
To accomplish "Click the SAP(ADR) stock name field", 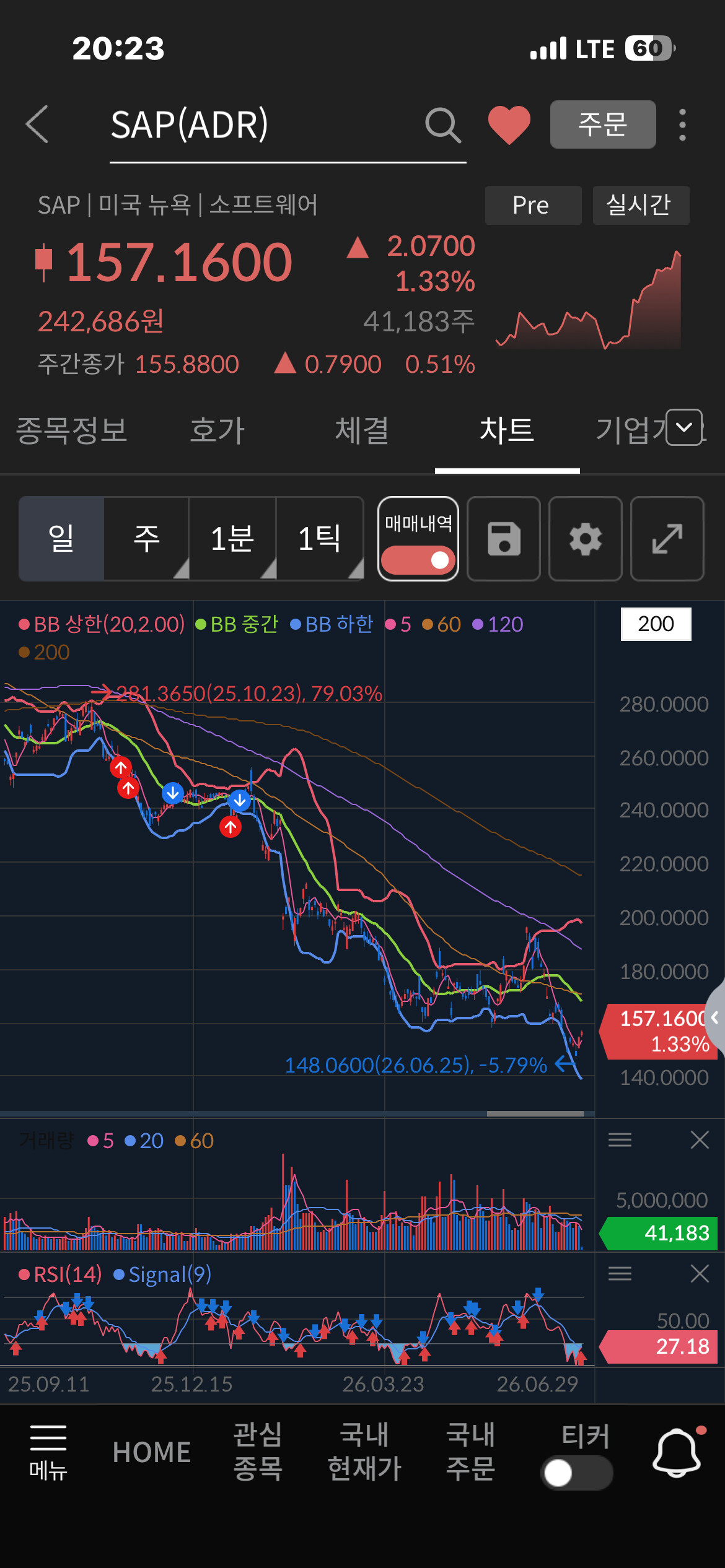I will pyautogui.click(x=288, y=126).
